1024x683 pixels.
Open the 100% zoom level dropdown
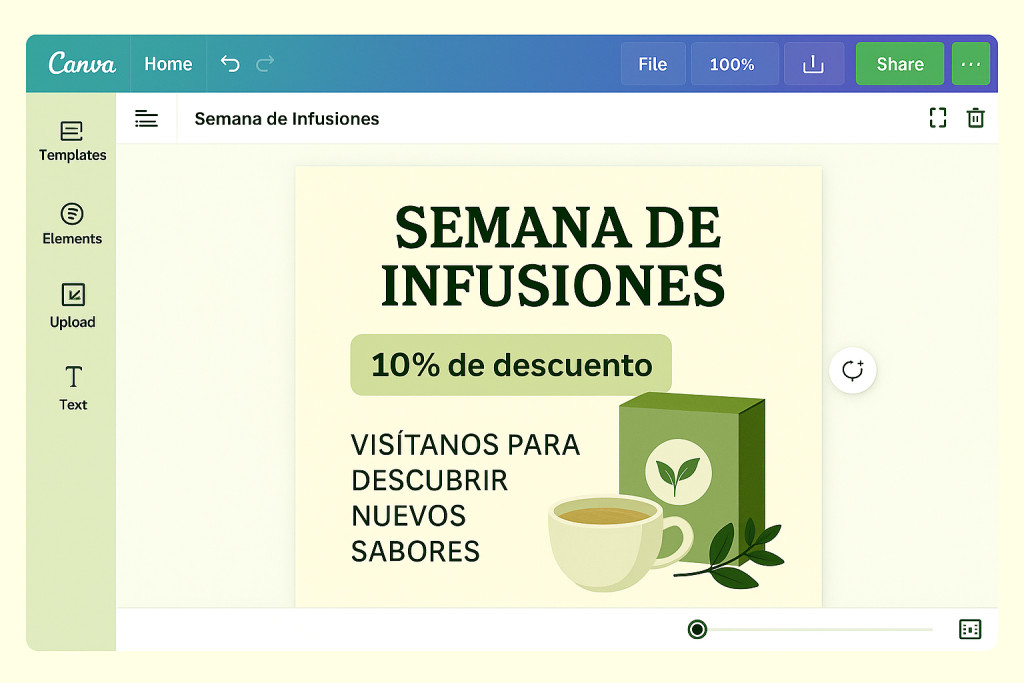734,63
